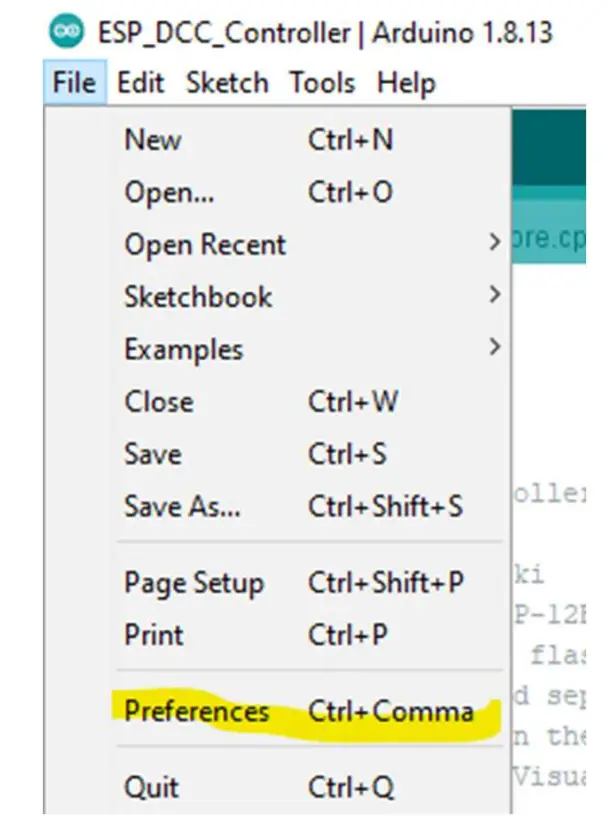Screen dimensions: 607x828
Task: Click the highlighted Preferences entry
Action: pyautogui.click(x=196, y=712)
